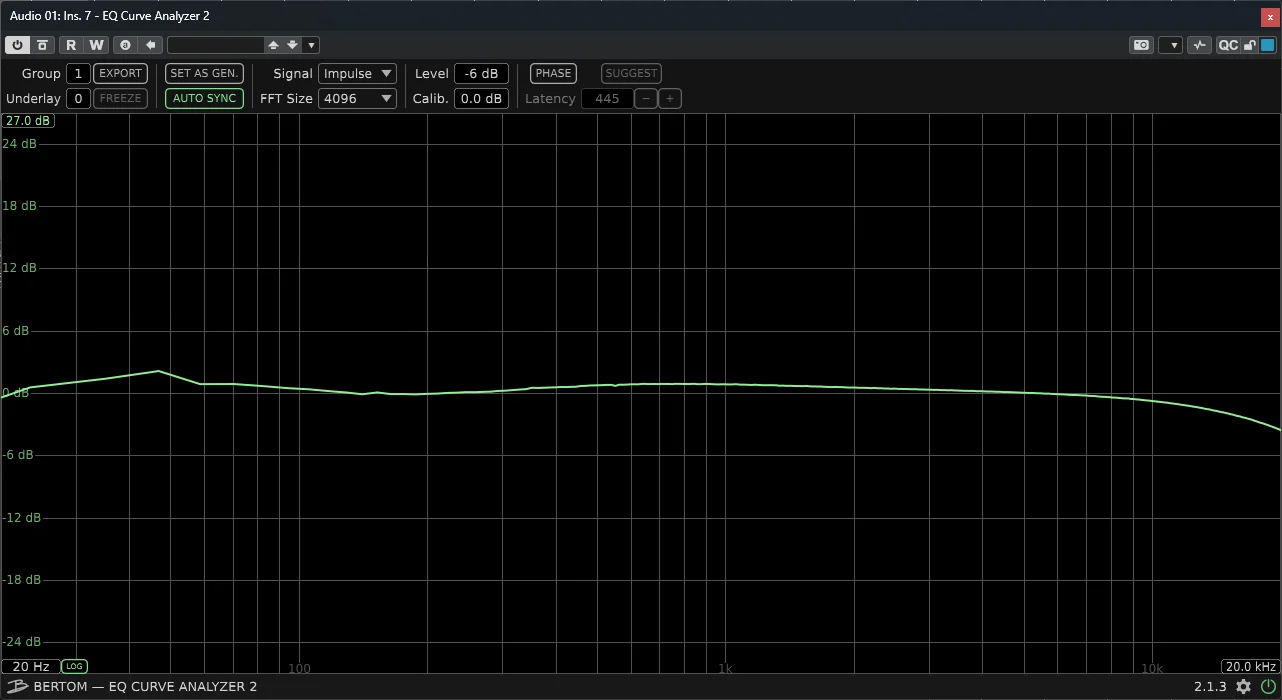Click the round 'a' A/B compare icon
The height and width of the screenshot is (700, 1282).
tap(125, 45)
